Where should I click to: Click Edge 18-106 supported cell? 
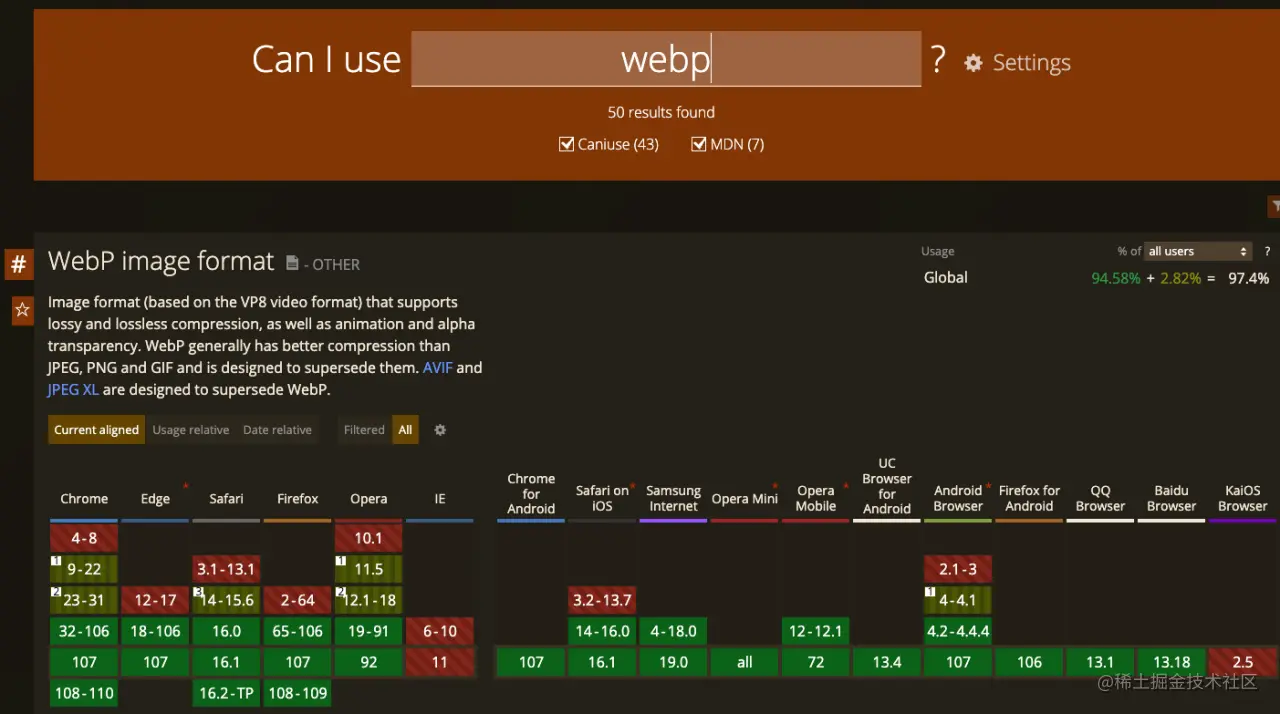(x=155, y=631)
